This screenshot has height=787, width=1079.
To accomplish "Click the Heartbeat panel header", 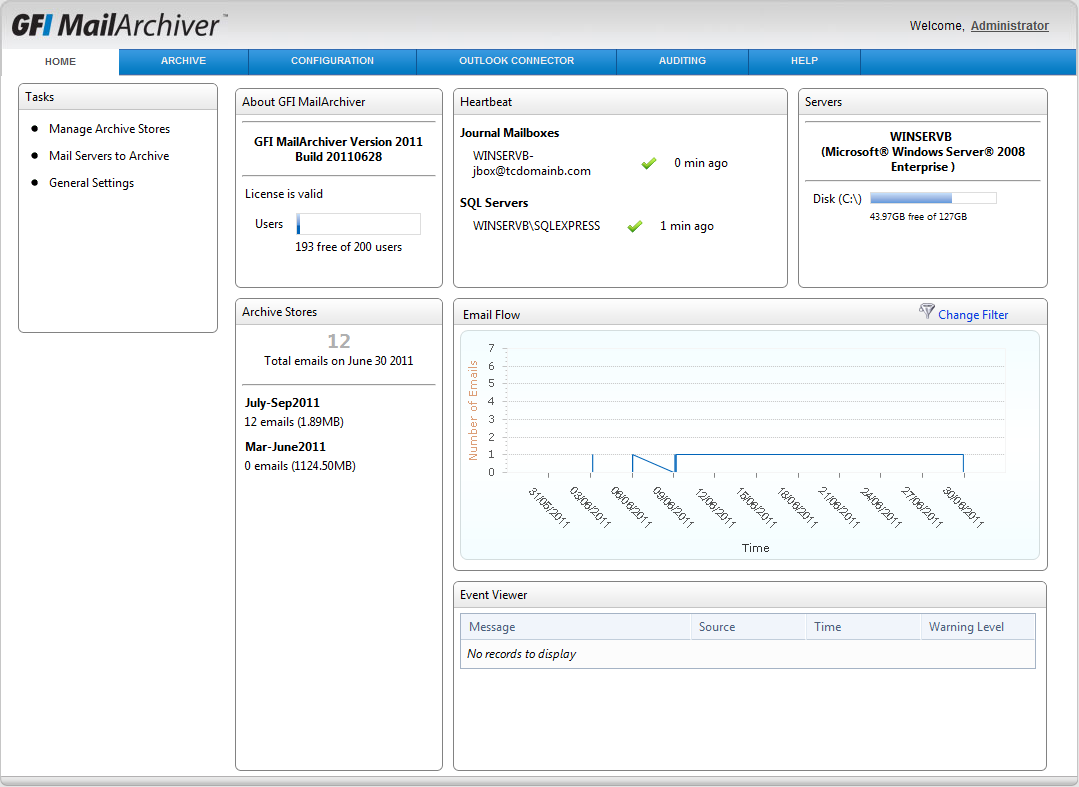I will pos(620,102).
